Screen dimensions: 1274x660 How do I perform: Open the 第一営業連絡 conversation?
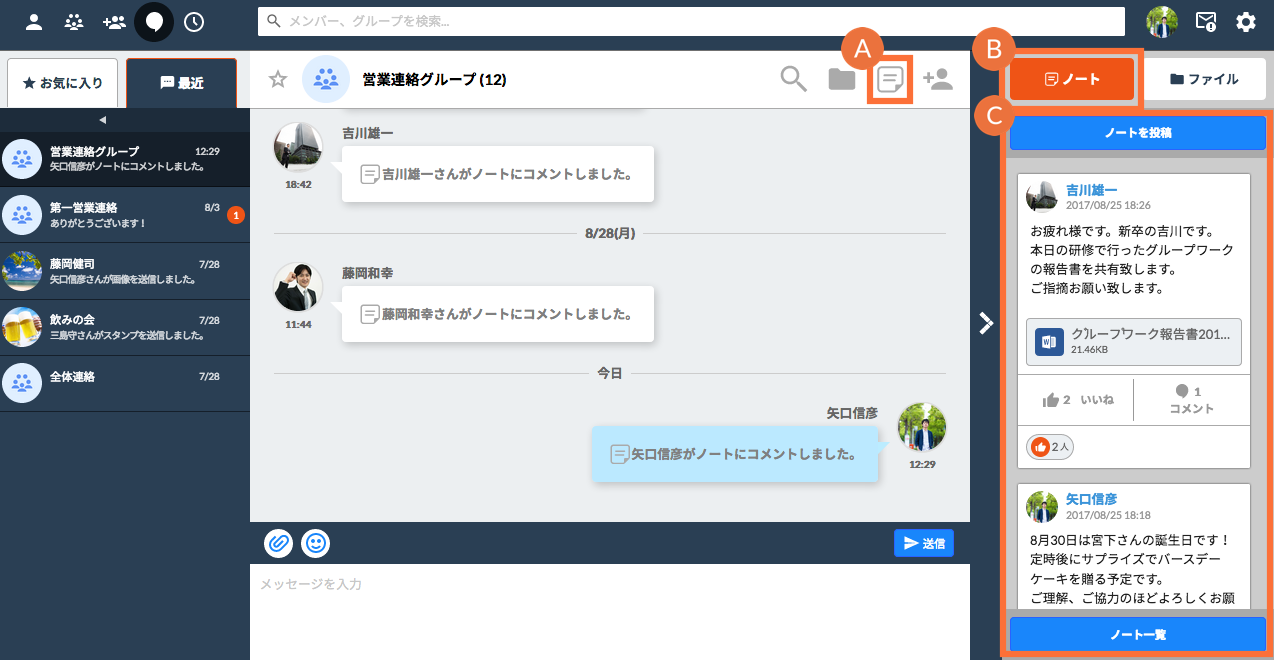[x=124, y=214]
